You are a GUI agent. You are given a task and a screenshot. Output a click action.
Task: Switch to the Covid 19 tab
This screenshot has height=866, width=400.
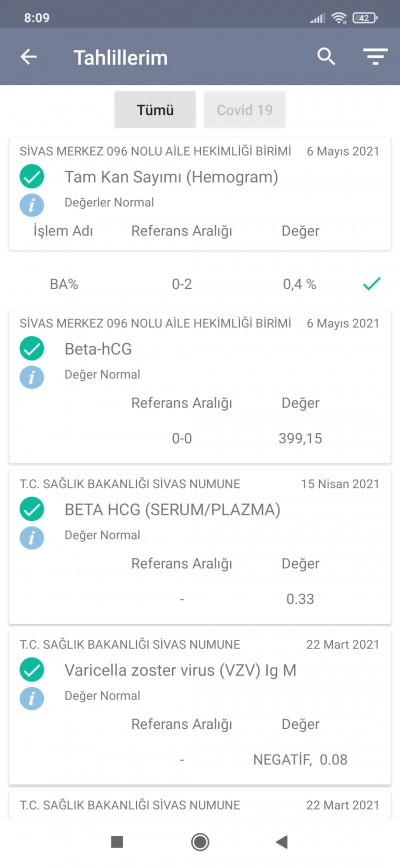click(x=245, y=109)
